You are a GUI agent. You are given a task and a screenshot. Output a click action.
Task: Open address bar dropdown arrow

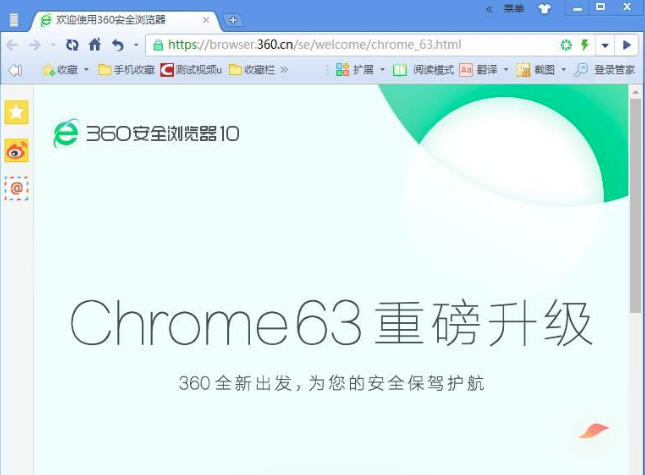(605, 45)
